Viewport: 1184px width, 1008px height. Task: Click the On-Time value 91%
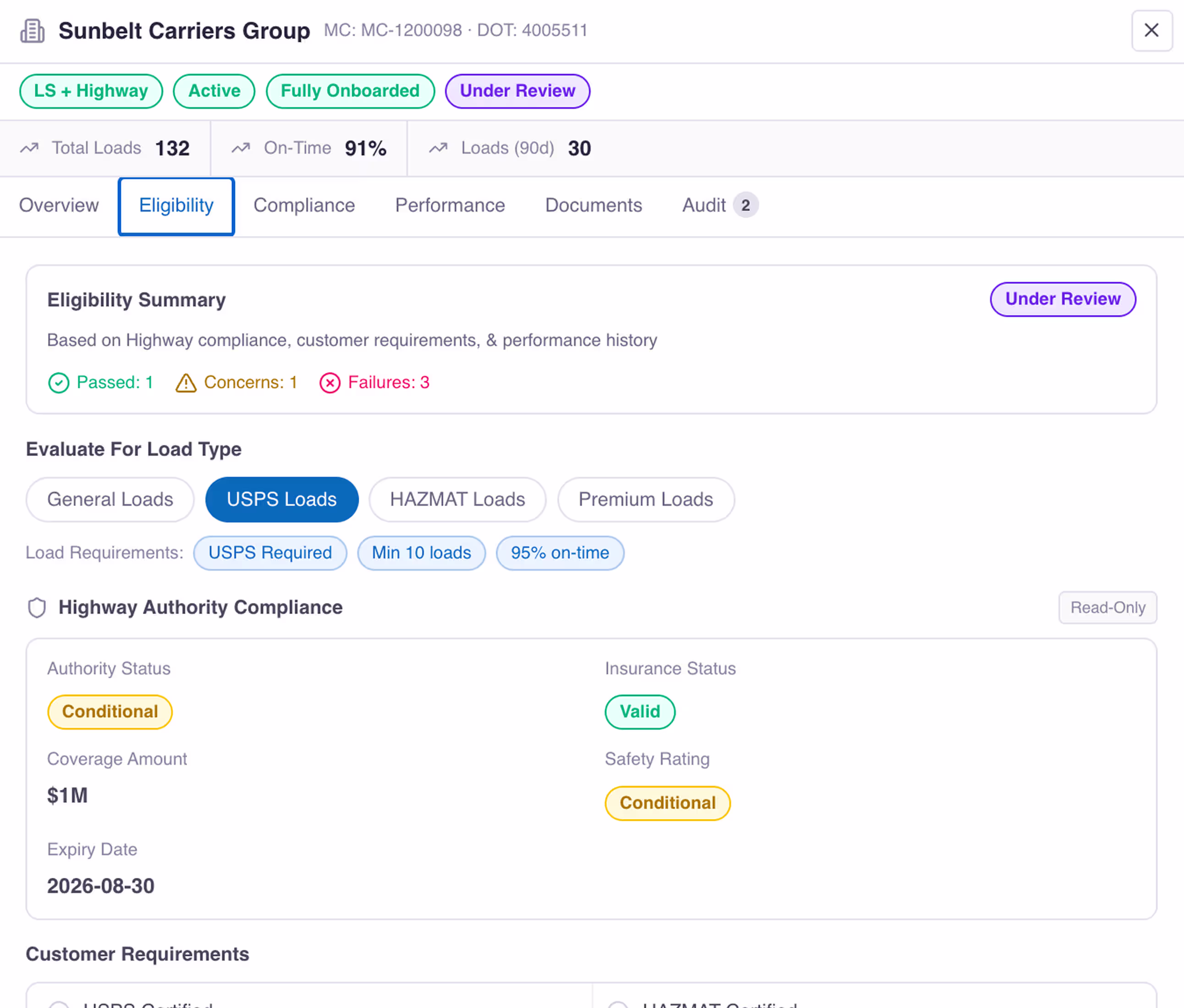[x=366, y=148]
